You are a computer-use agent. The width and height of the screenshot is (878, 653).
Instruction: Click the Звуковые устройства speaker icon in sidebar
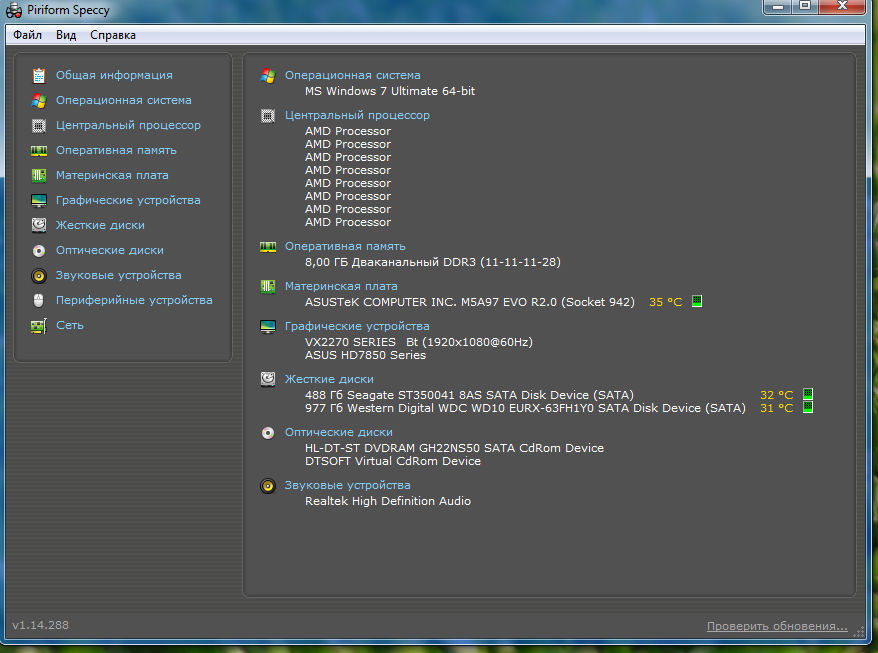coord(39,275)
